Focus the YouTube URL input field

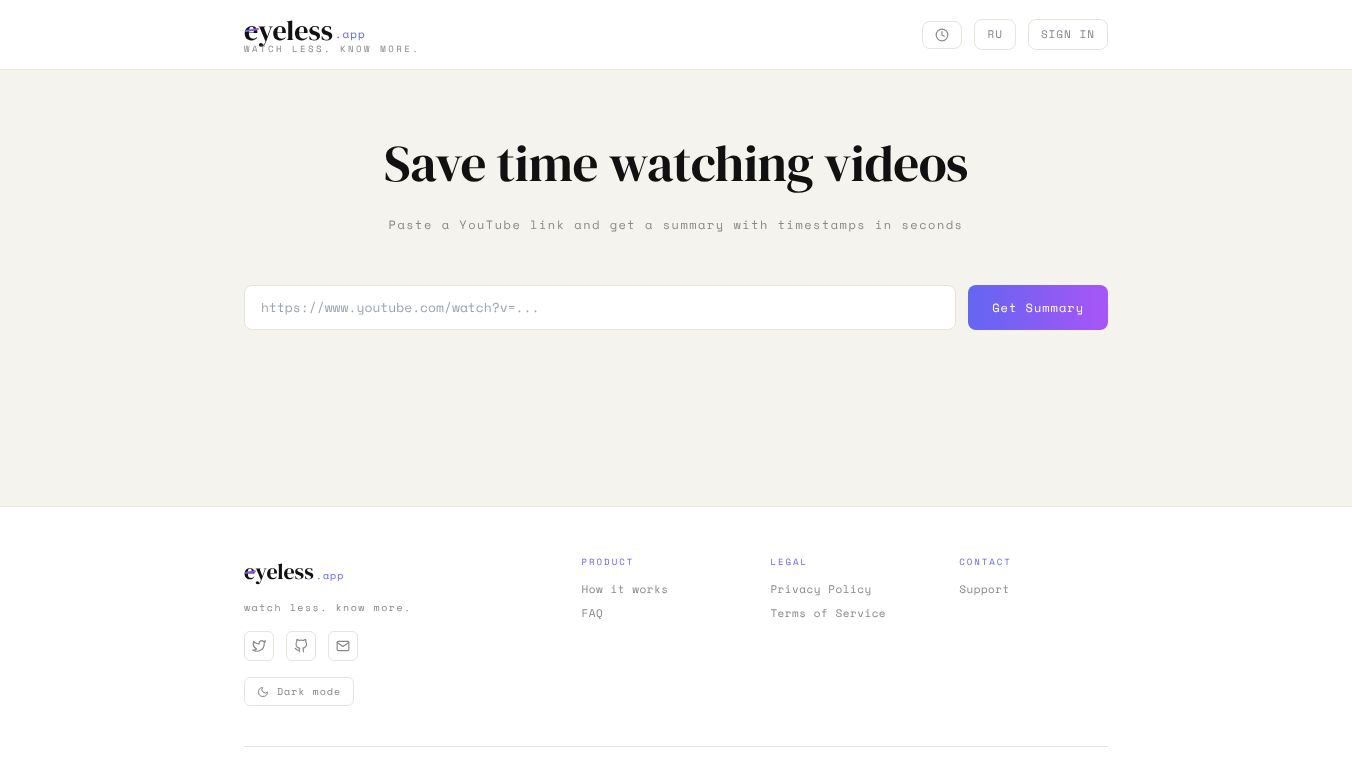[600, 308]
